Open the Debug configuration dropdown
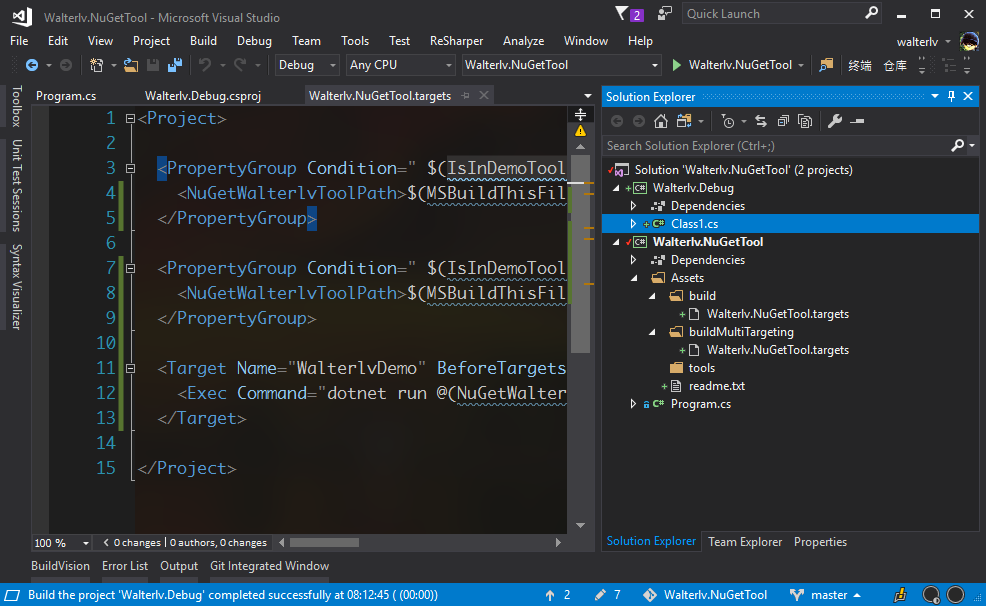This screenshot has height=606, width=986. click(x=308, y=65)
